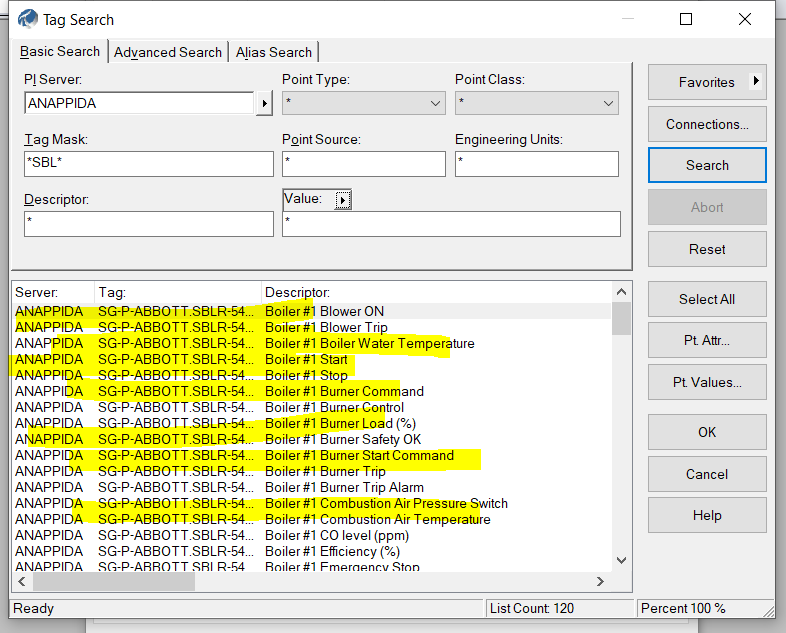Open Pt. Attr... point attributes
Screen dimensions: 786x633
coord(707,340)
